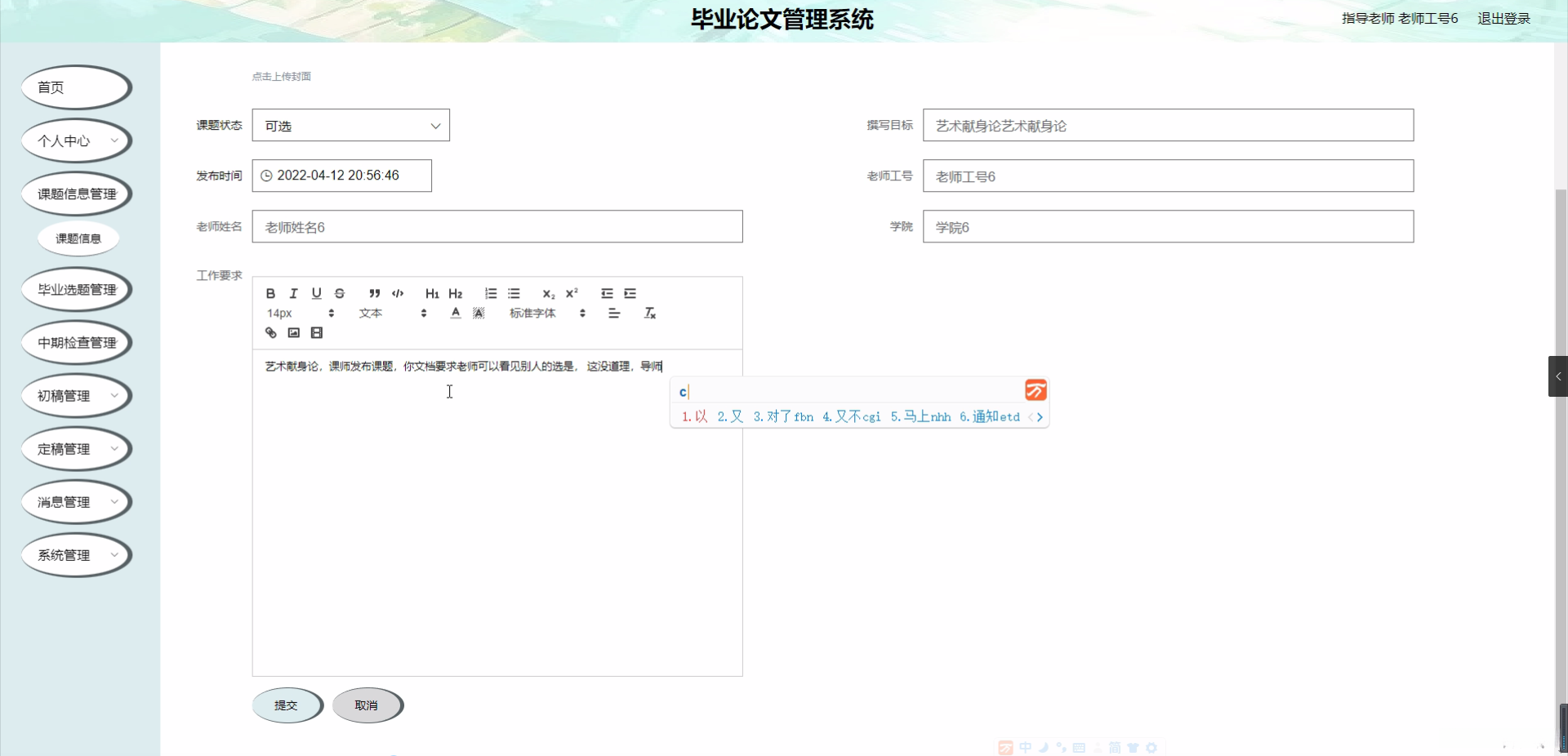Viewport: 1568px width, 756px height.
Task: Toggle strikethrough formatting in the editor
Action: (340, 294)
